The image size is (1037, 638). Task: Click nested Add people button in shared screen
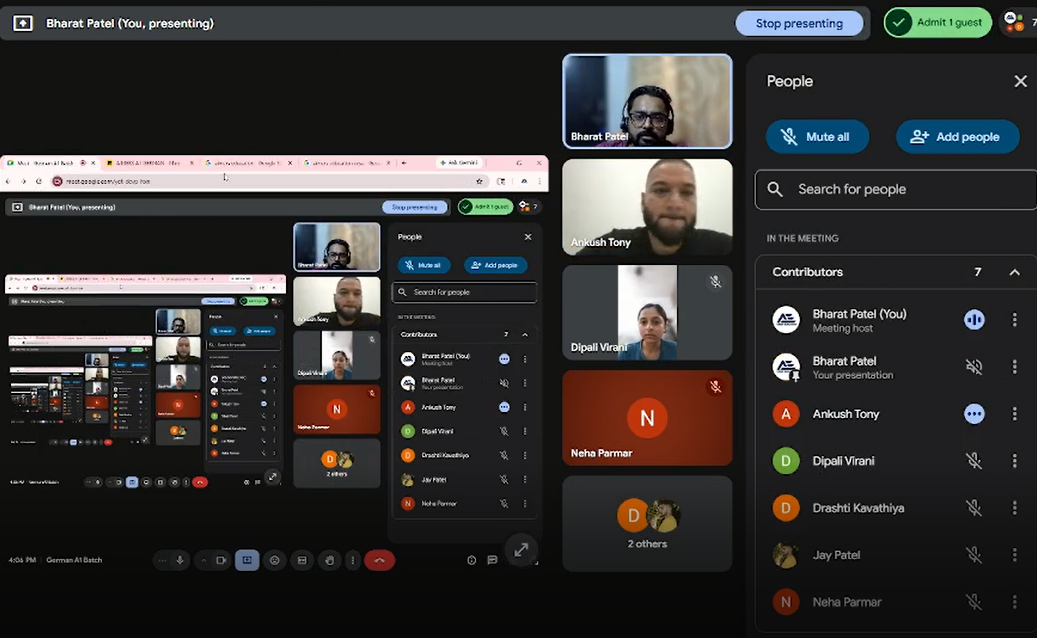495,265
